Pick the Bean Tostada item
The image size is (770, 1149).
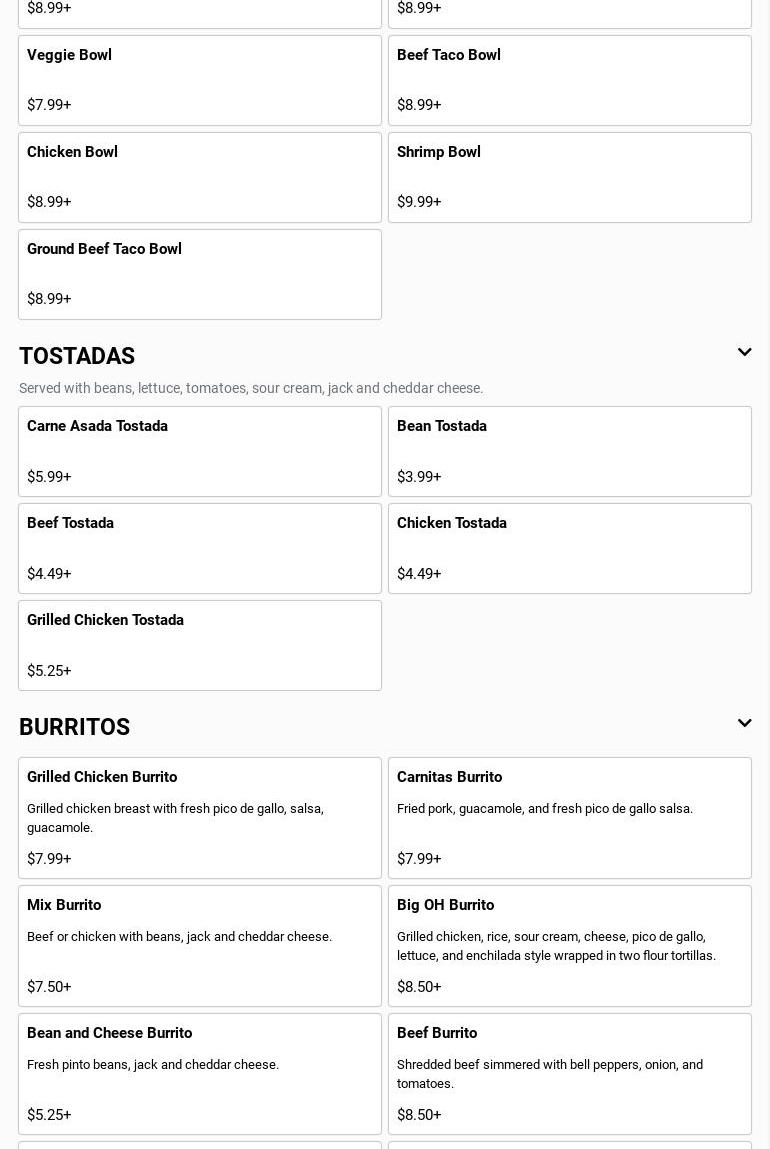pos(570,451)
